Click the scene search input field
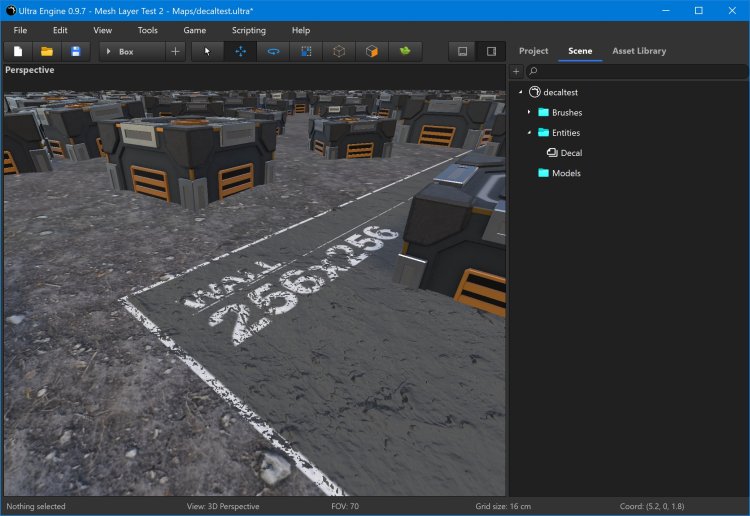Image resolution: width=750 pixels, height=516 pixels. point(636,72)
